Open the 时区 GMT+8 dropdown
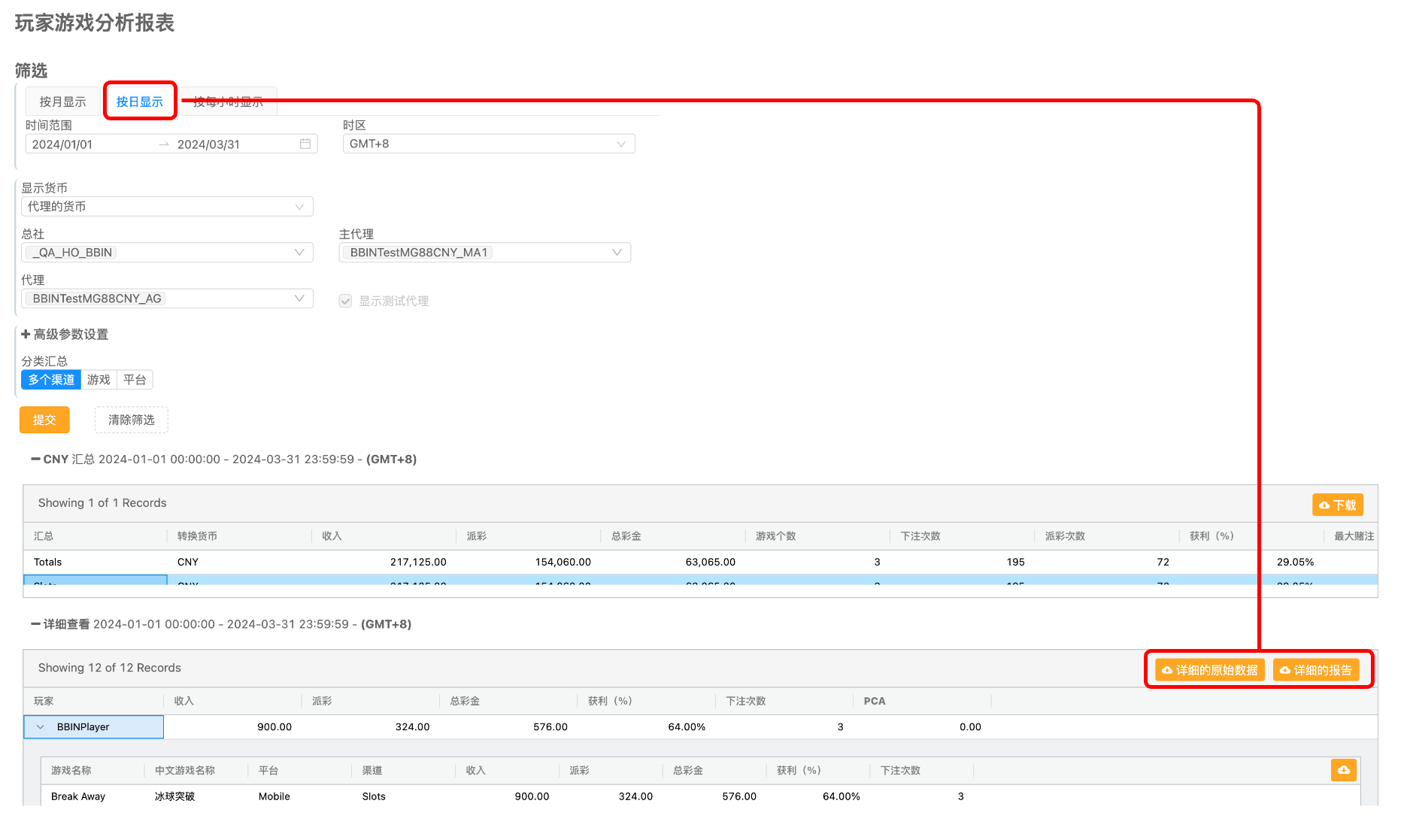 point(488,144)
